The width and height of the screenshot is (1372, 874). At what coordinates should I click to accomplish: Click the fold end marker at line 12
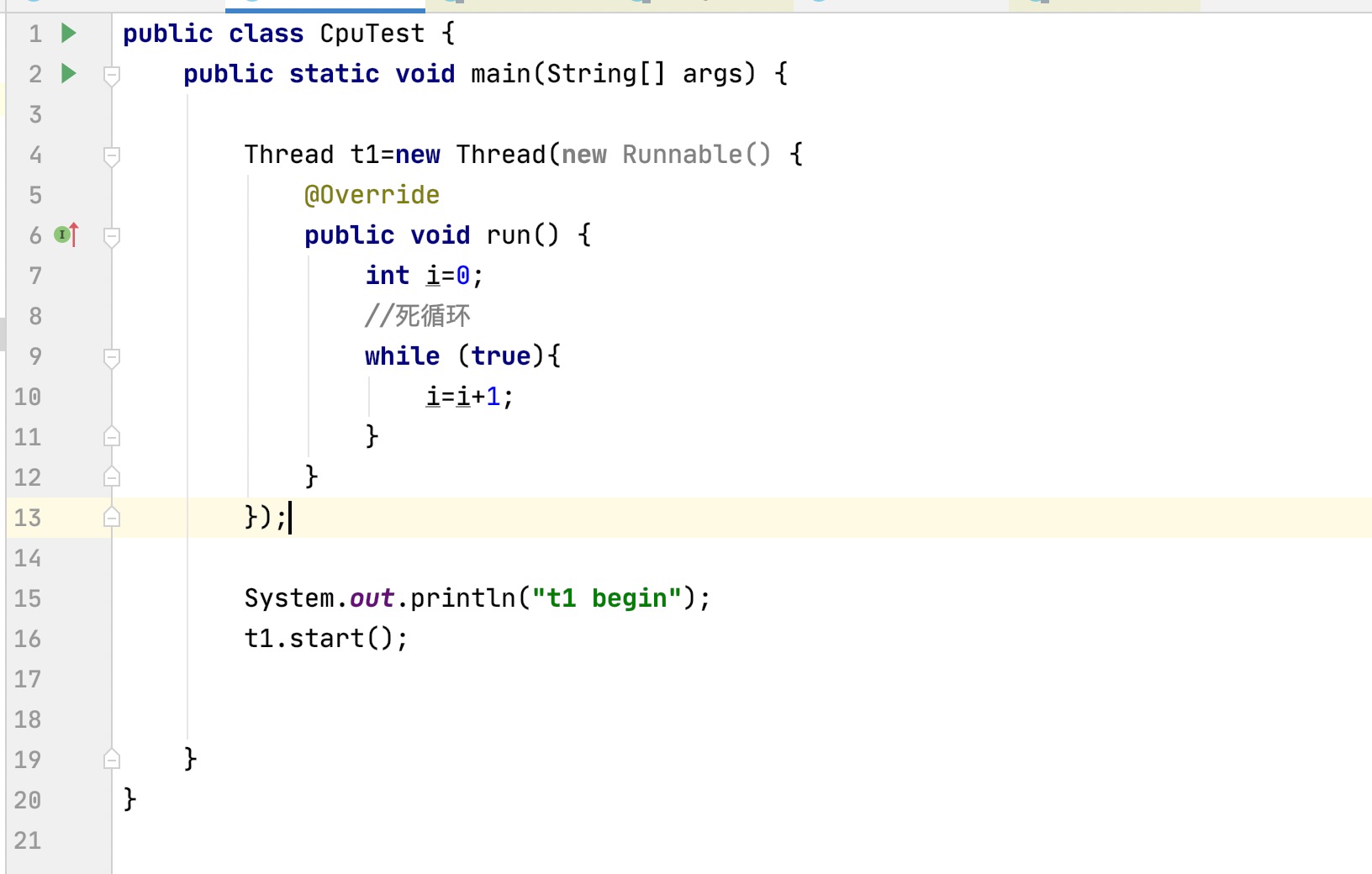click(112, 476)
